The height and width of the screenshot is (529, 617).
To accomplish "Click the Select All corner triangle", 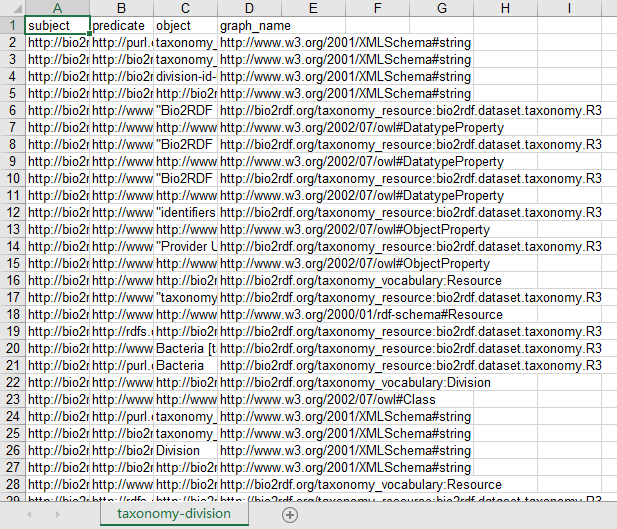I will (x=11, y=8).
